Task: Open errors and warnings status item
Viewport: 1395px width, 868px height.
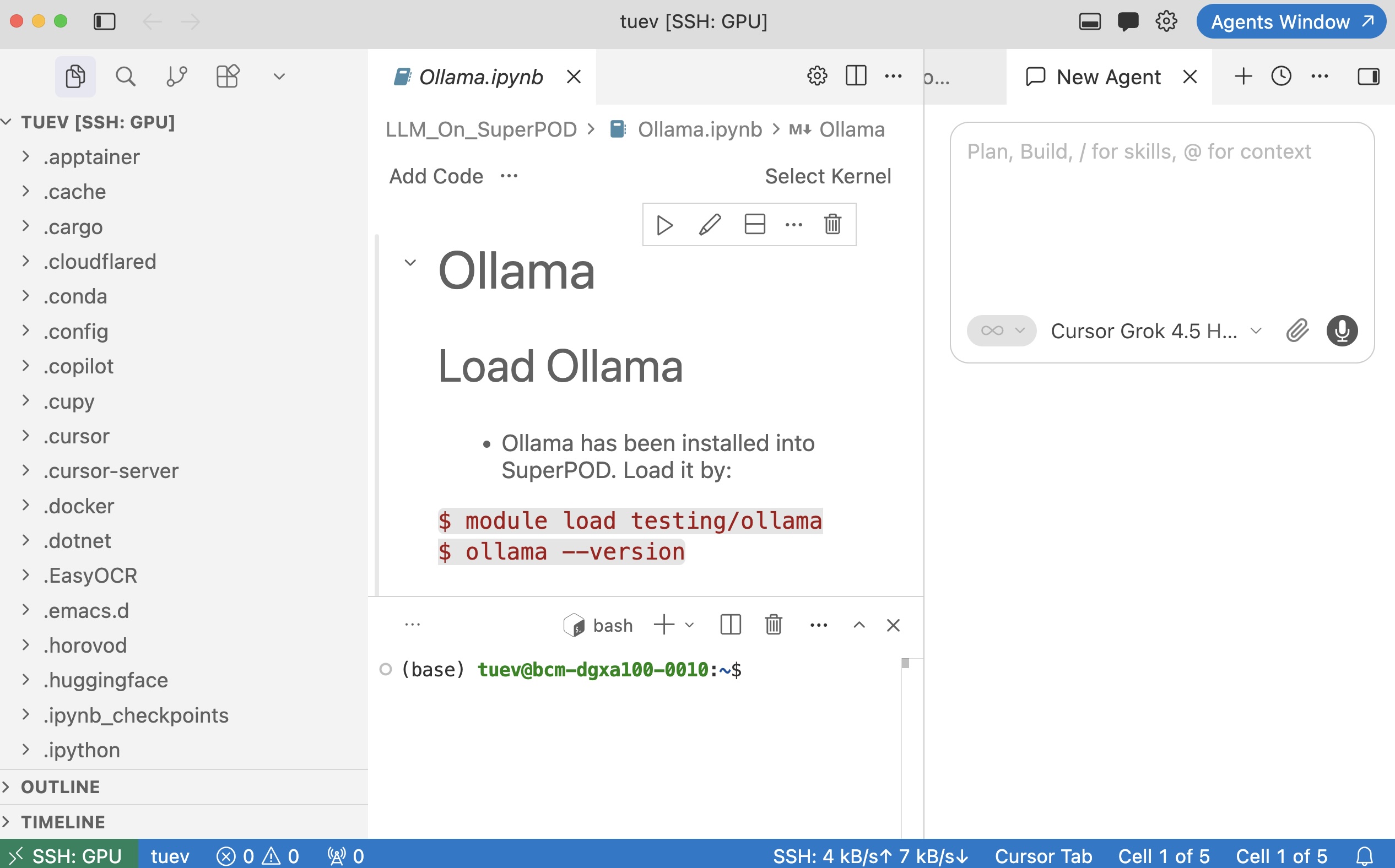Action: pos(257,856)
